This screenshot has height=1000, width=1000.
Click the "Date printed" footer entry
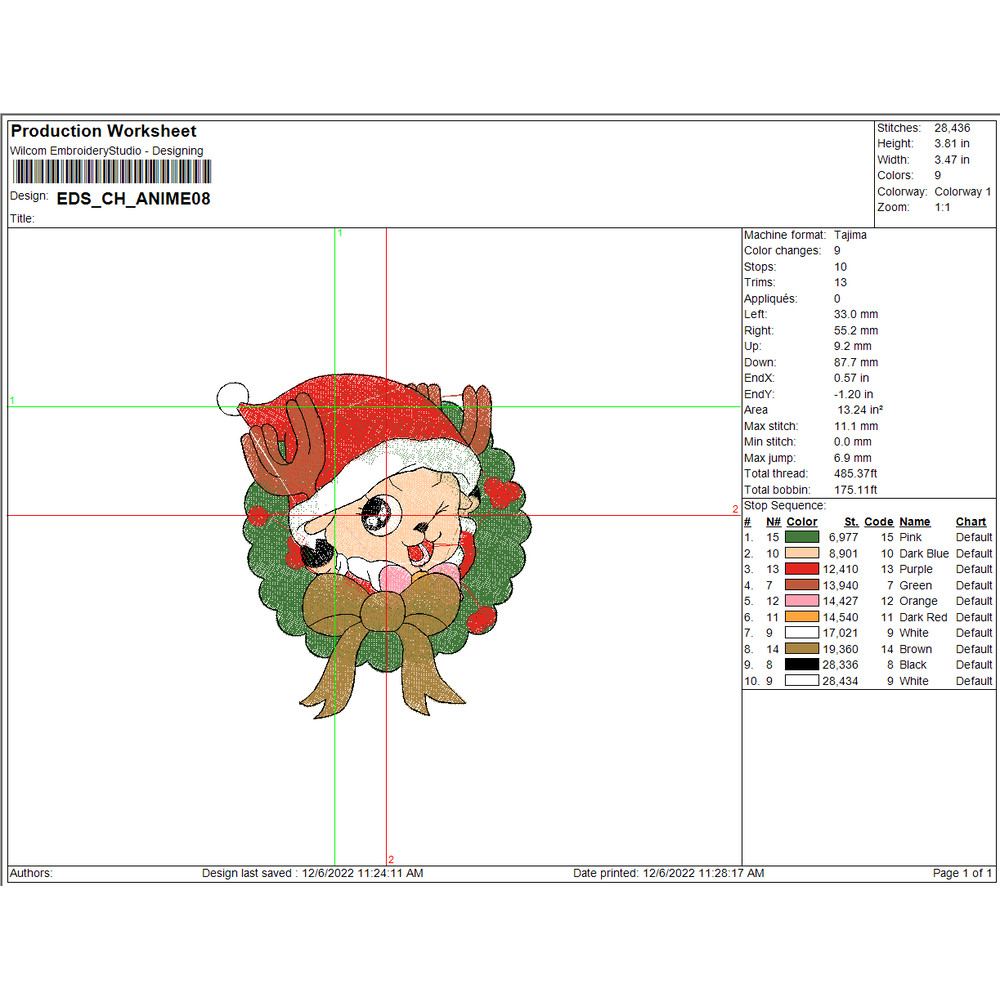pos(668,873)
